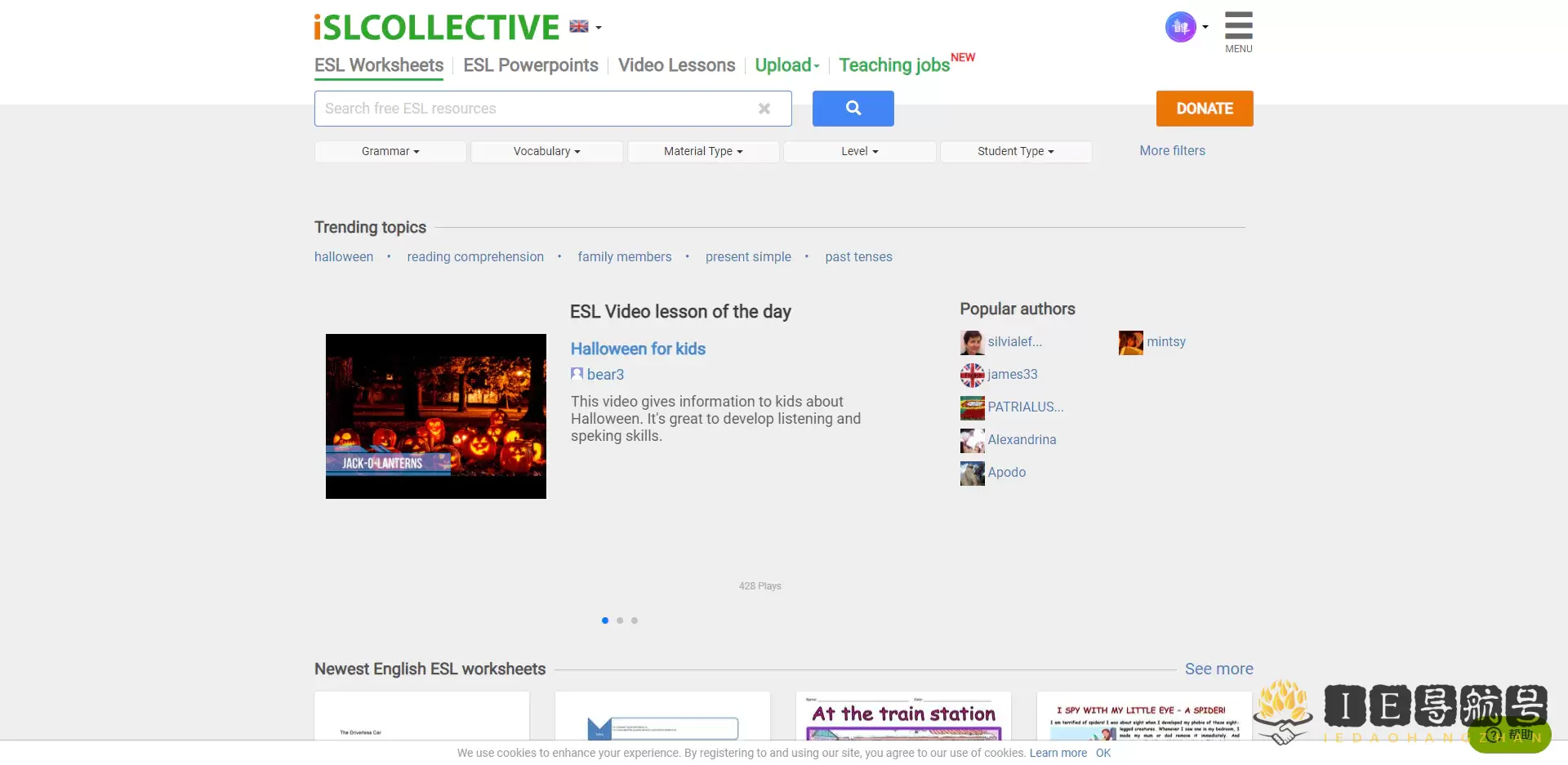The height and width of the screenshot is (765, 1568).
Task: Click the Jack-O-Lanterns video thumbnail
Action: [x=435, y=416]
